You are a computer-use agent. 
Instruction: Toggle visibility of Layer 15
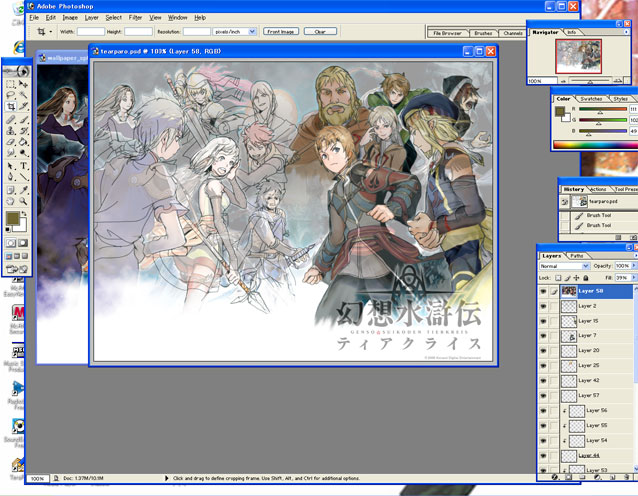pyautogui.click(x=543, y=321)
